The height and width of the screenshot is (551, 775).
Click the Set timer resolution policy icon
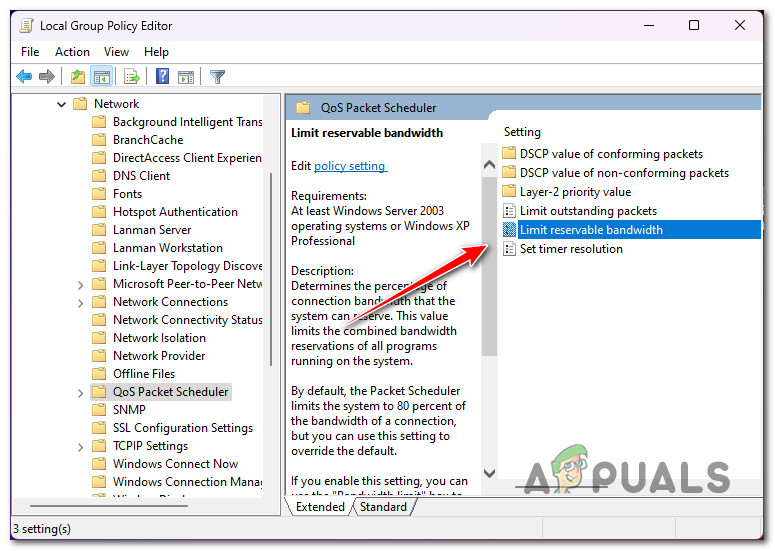[x=509, y=249]
